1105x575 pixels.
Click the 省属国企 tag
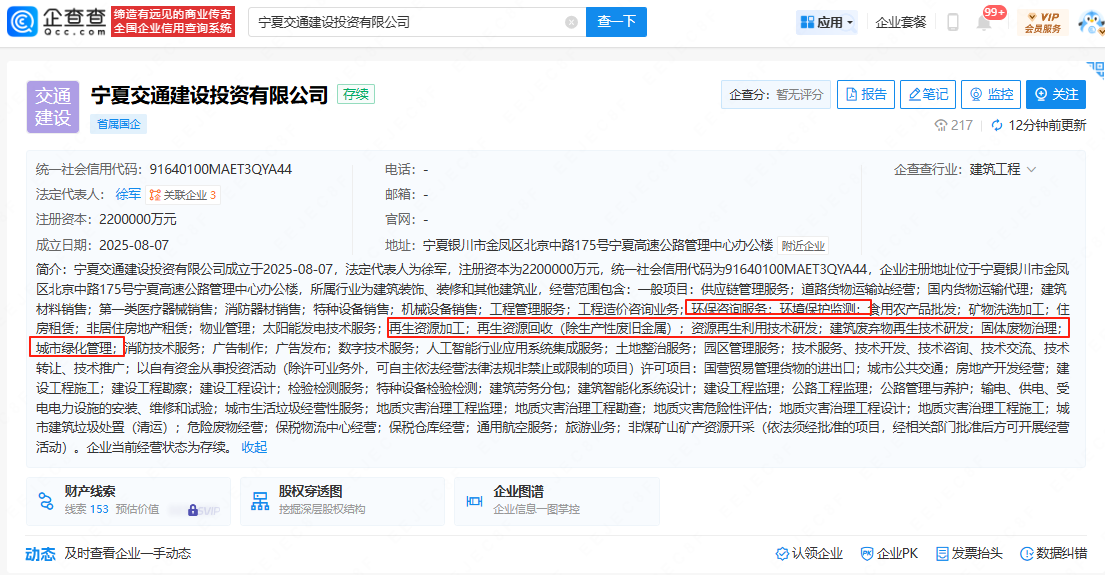tap(118, 124)
